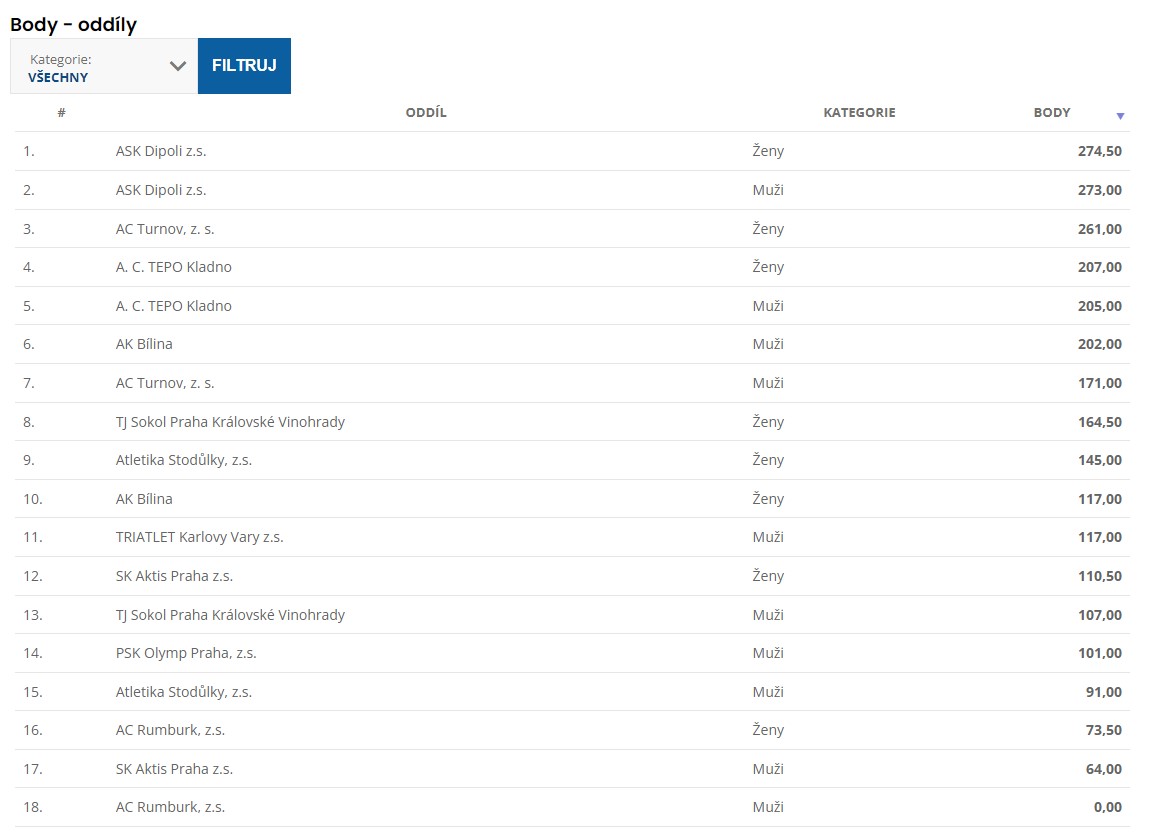
Task: Click Ženy category for AC Rumburk
Action: (768, 730)
